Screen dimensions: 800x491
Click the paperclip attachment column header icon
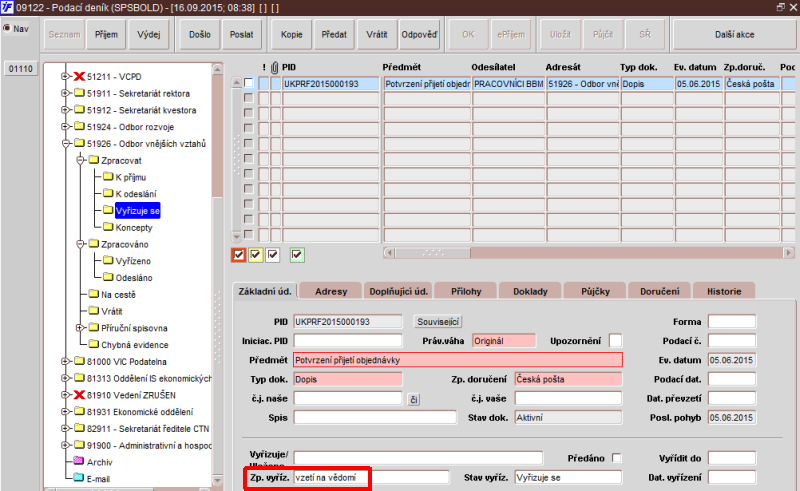pos(274,67)
